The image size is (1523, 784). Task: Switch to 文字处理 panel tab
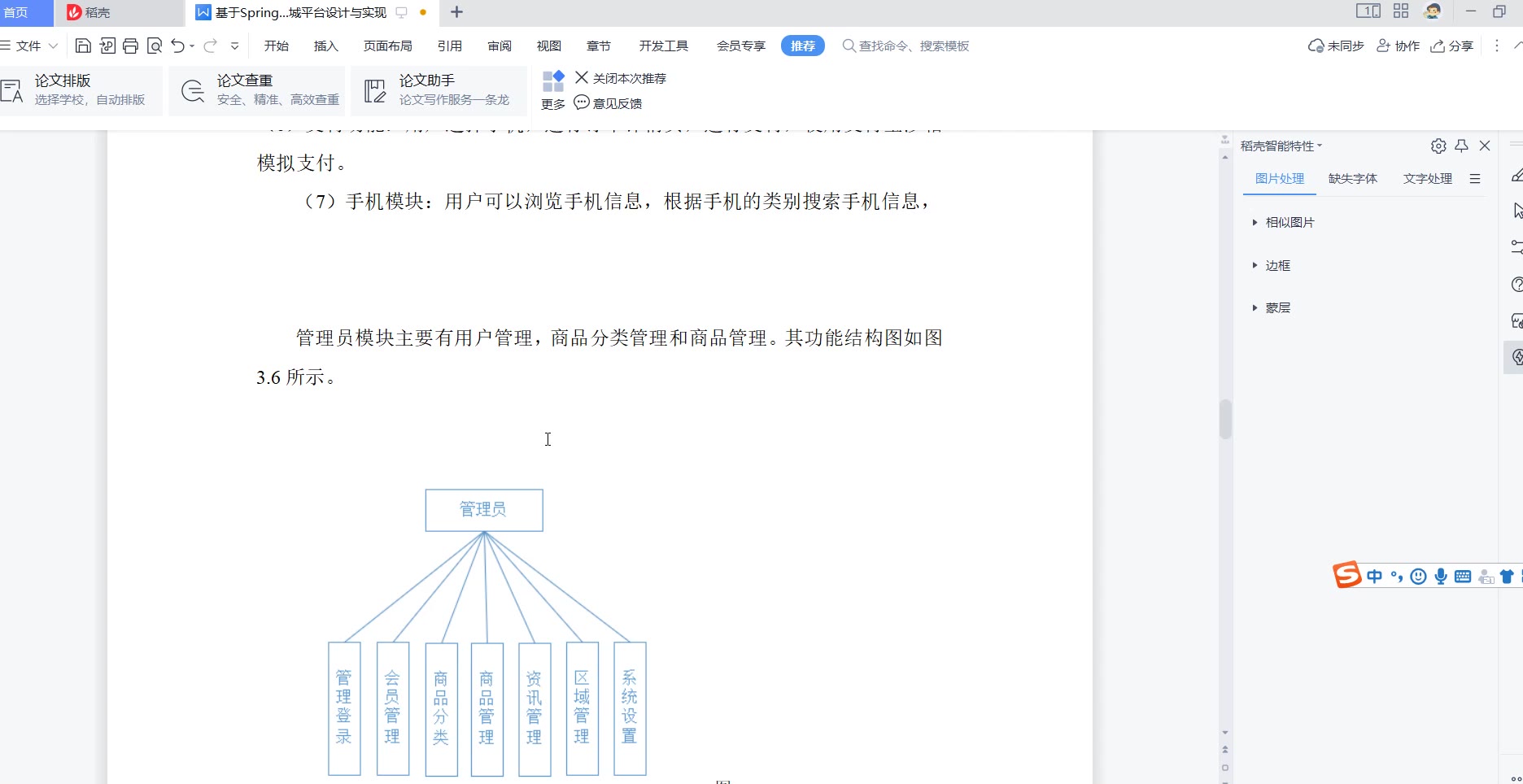[x=1428, y=179]
